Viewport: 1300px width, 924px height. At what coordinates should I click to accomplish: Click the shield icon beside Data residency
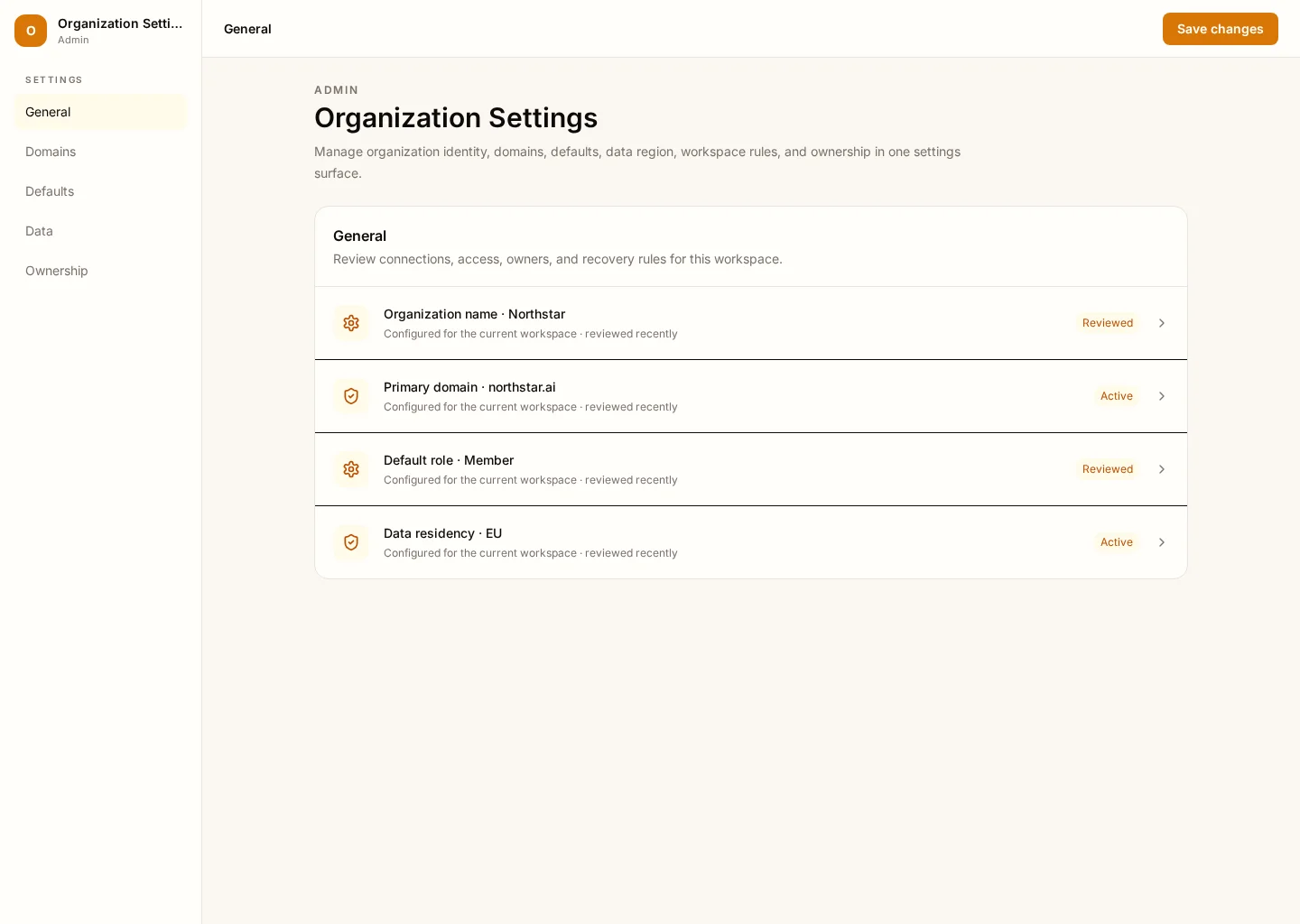click(x=351, y=542)
